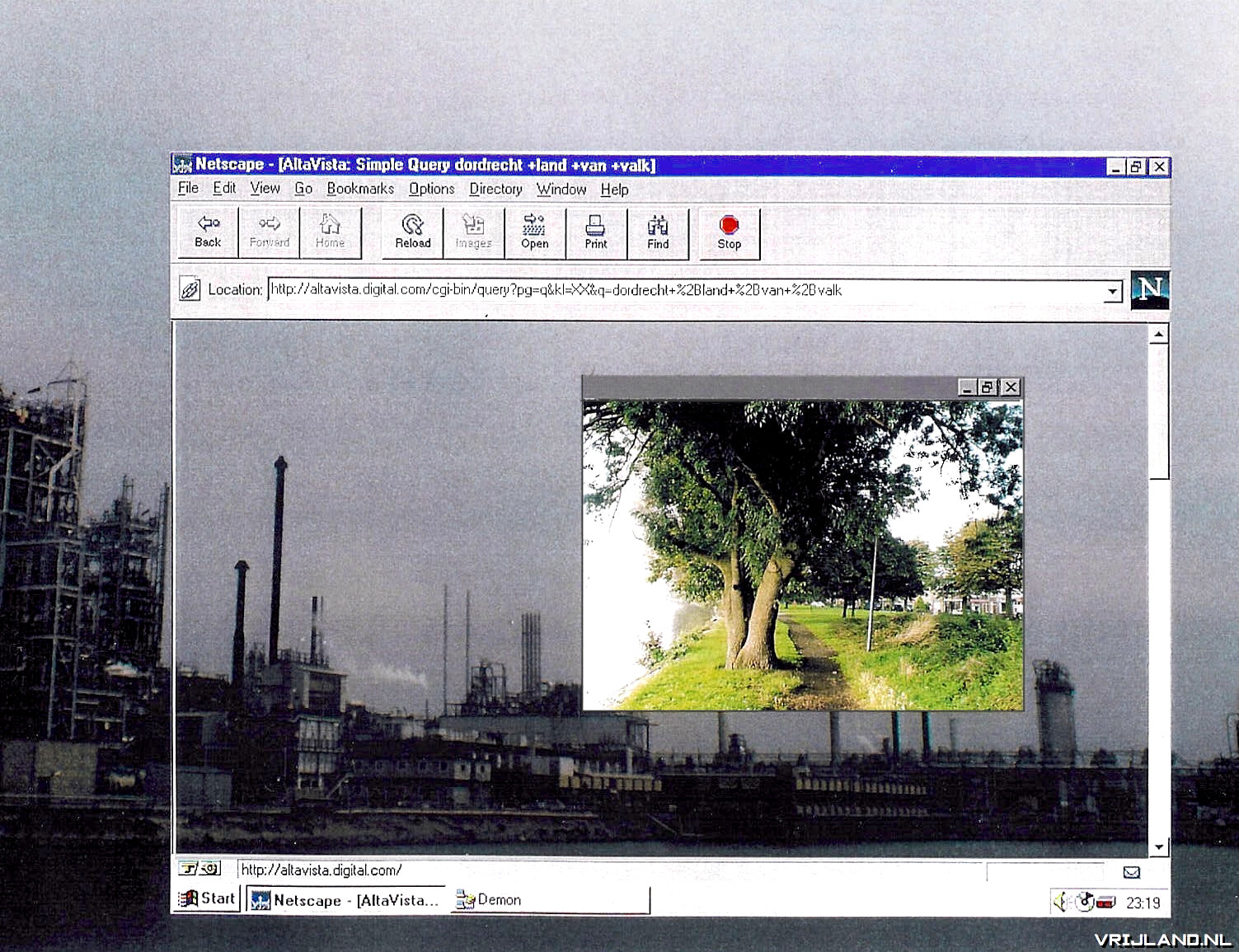
Task: Stop page loading with the Stop button
Action: click(x=729, y=232)
